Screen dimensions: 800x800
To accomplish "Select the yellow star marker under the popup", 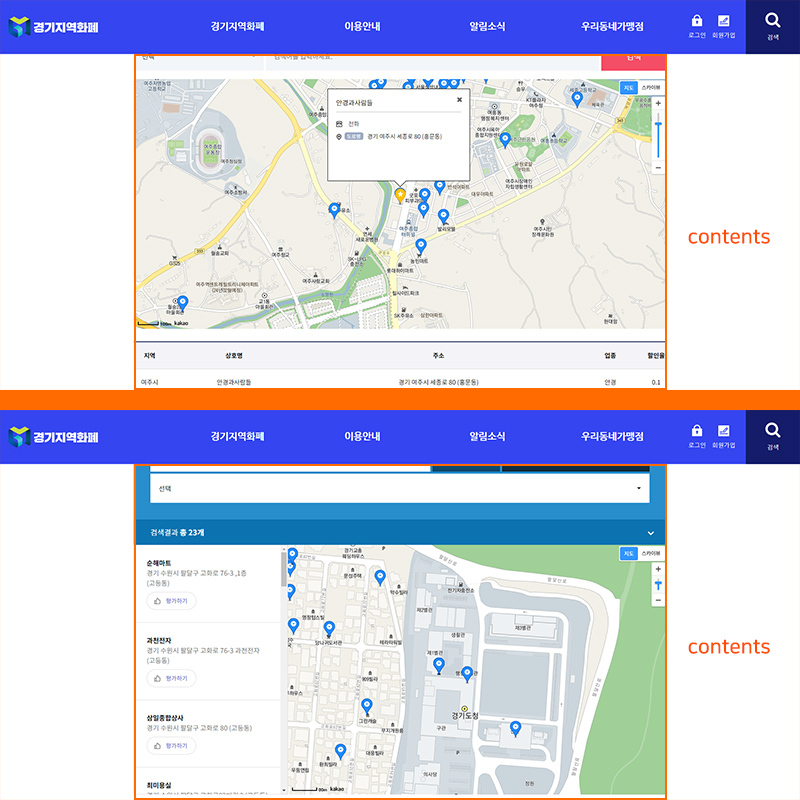I will 400,195.
